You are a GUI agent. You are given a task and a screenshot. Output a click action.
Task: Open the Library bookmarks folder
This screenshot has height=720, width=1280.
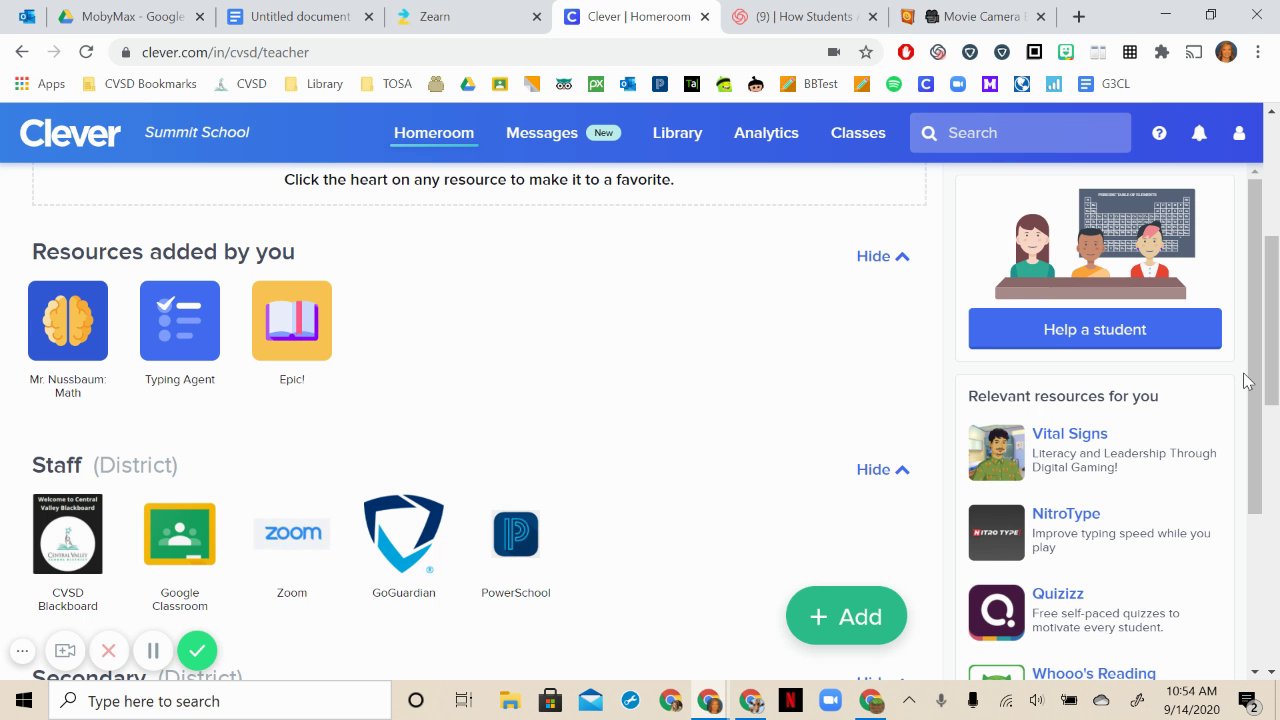314,84
